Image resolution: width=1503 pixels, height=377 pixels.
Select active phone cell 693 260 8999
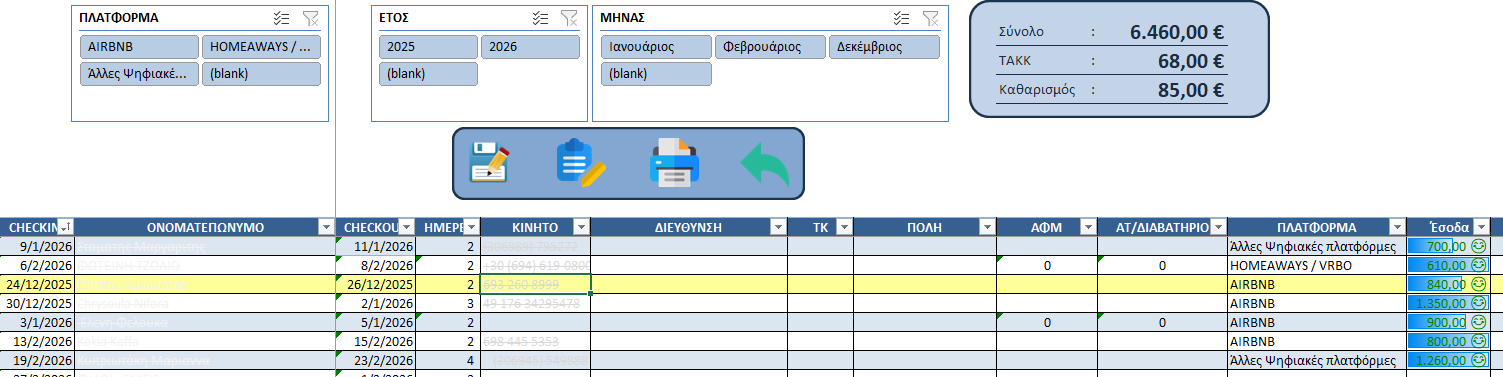point(536,284)
